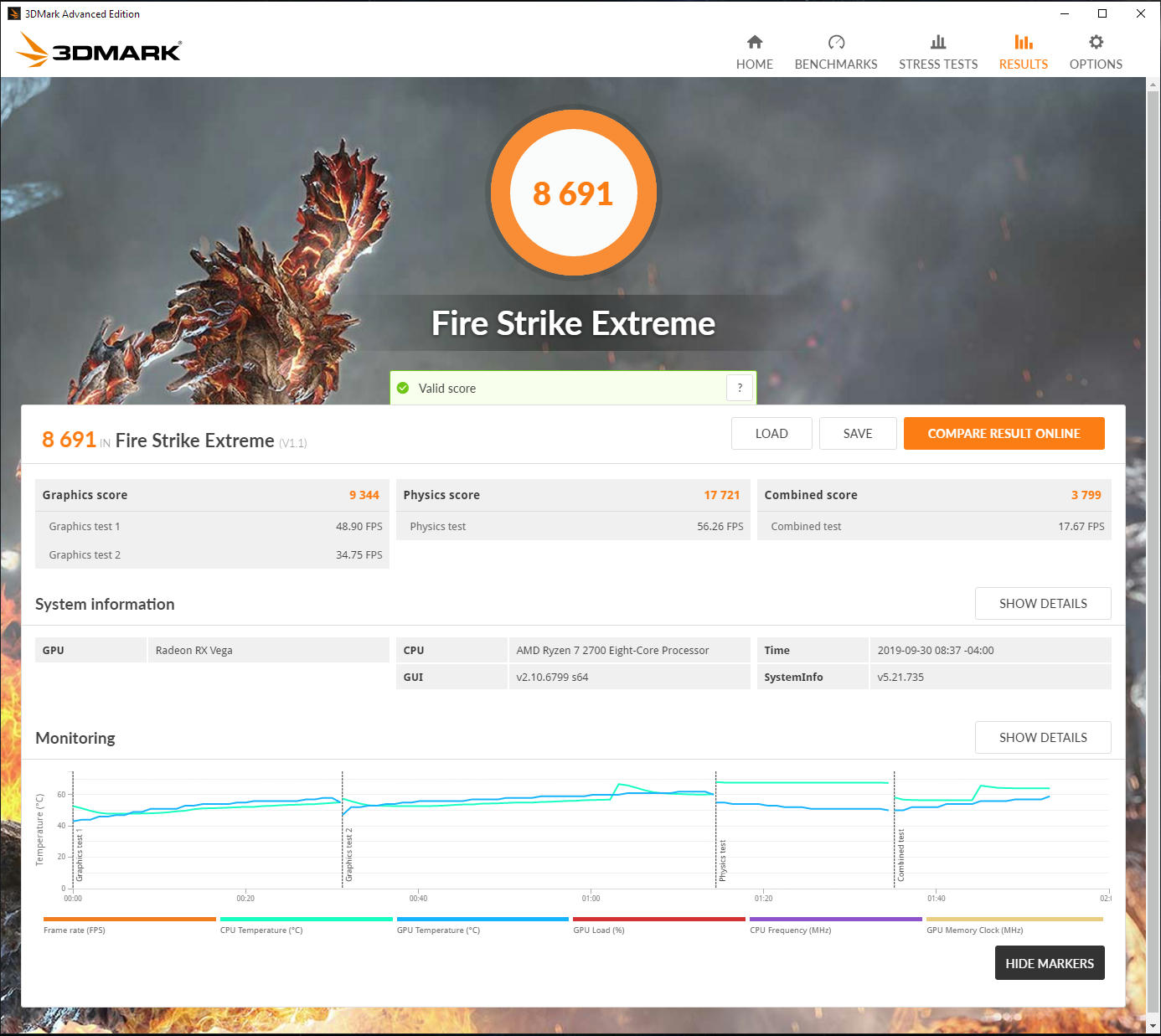Click the Combined test chart marker
This screenshot has height=1036, width=1161.
(x=901, y=855)
